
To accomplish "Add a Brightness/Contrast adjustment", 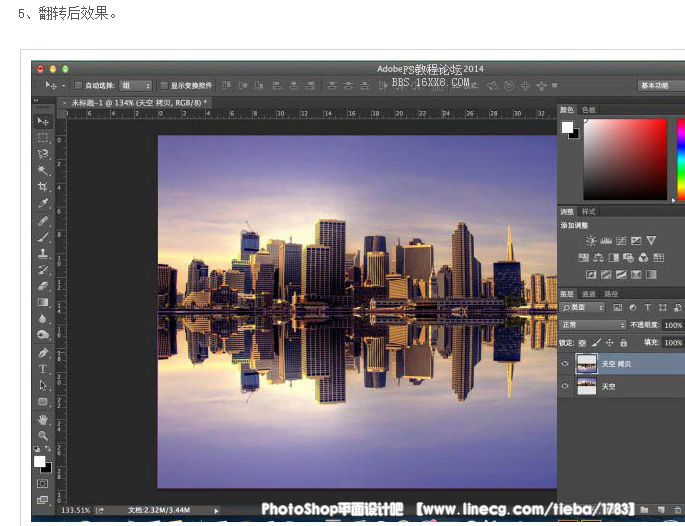I will coord(591,241).
